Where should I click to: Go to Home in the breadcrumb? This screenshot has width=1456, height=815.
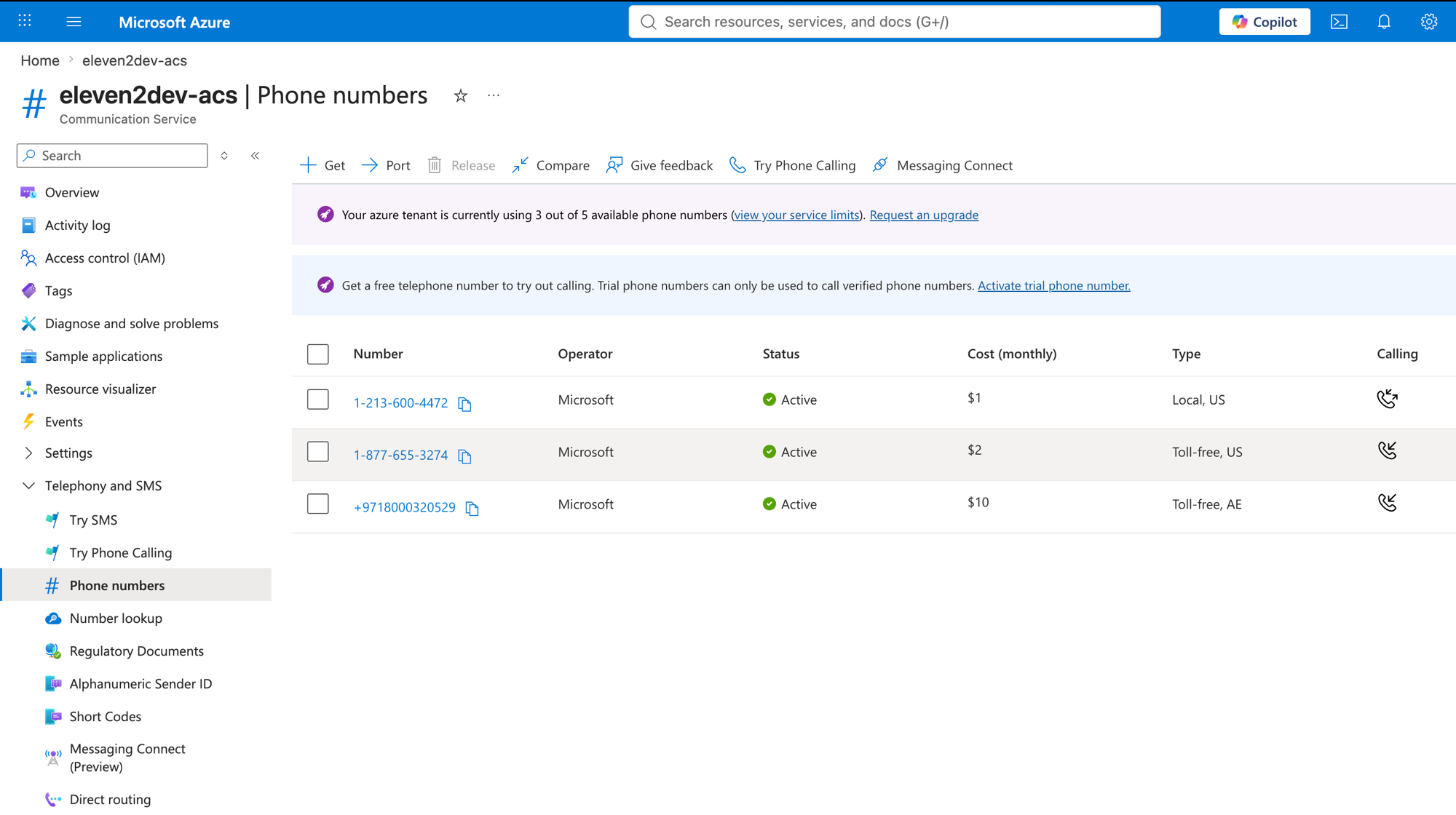40,60
